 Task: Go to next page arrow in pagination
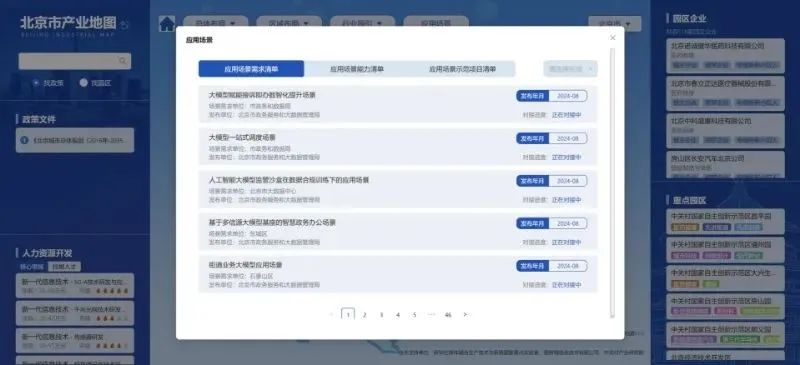click(x=465, y=314)
